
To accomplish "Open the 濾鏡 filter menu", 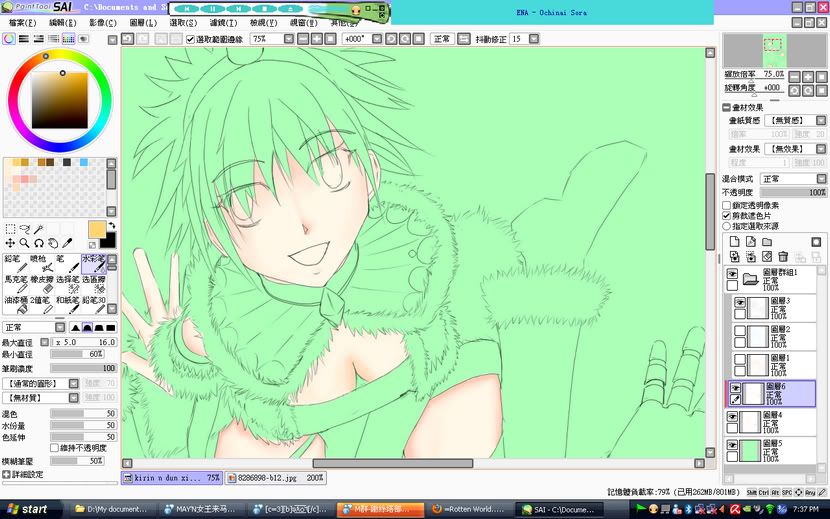I will [x=223, y=23].
